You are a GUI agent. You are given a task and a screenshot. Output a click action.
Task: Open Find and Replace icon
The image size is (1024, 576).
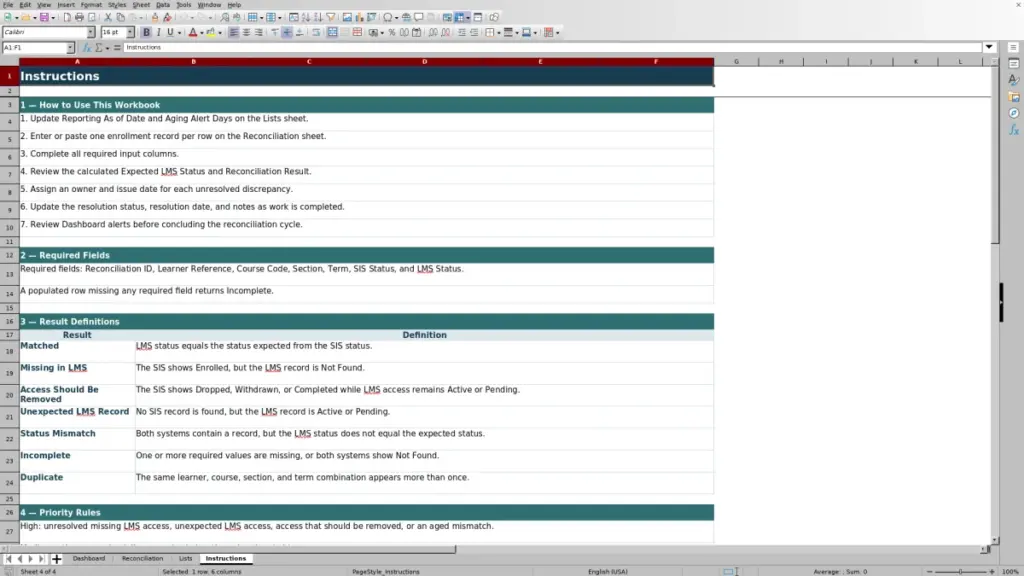(225, 17)
